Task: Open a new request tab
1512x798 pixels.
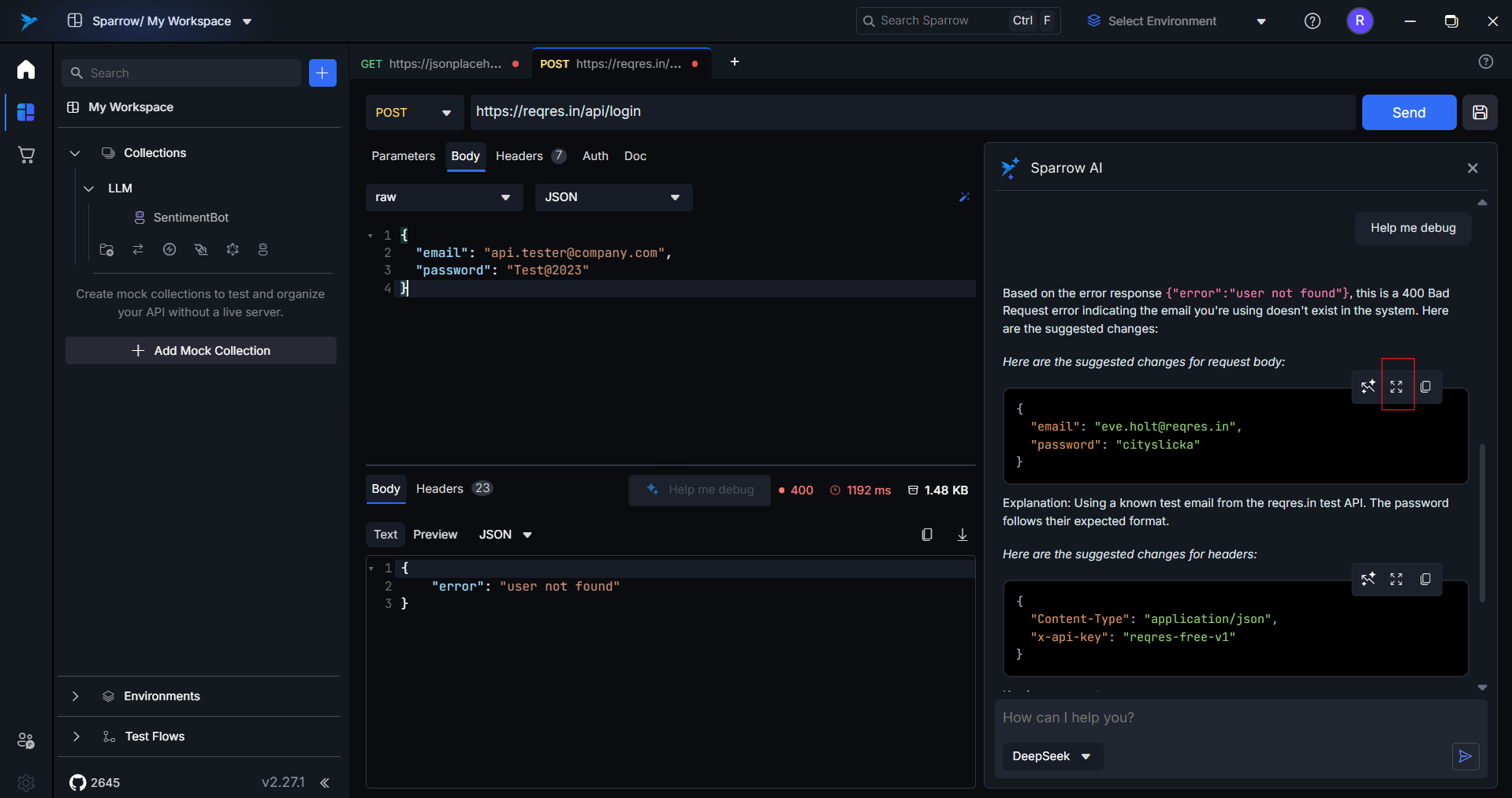Action: [735, 62]
